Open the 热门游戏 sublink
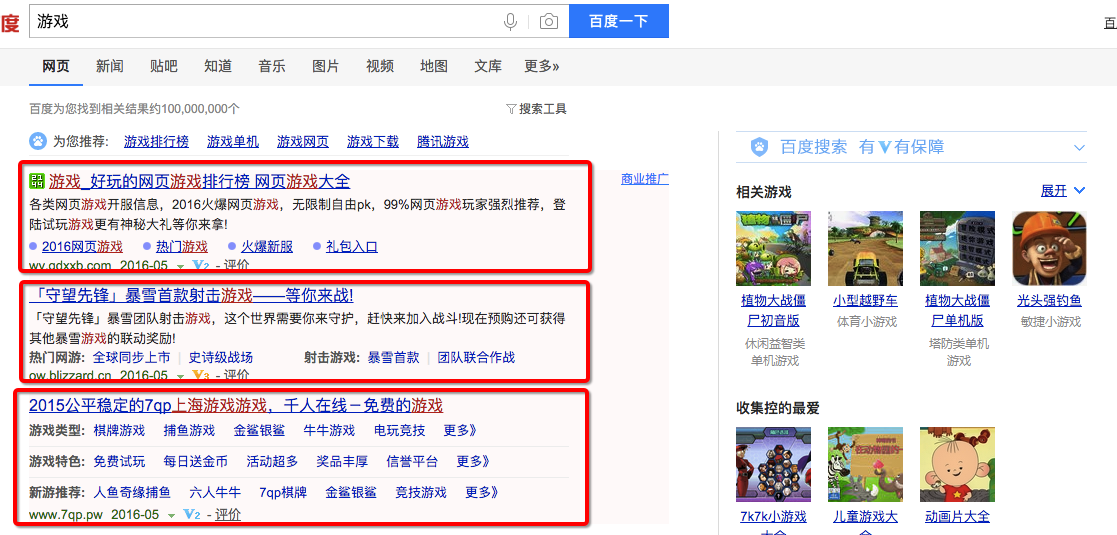 182,247
